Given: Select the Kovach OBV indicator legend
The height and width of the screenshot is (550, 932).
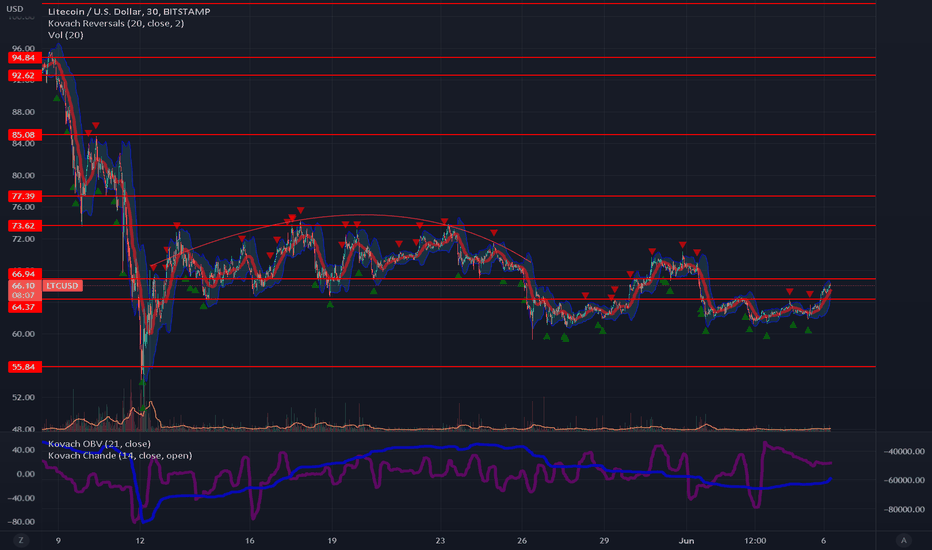Looking at the screenshot, I should (99, 444).
